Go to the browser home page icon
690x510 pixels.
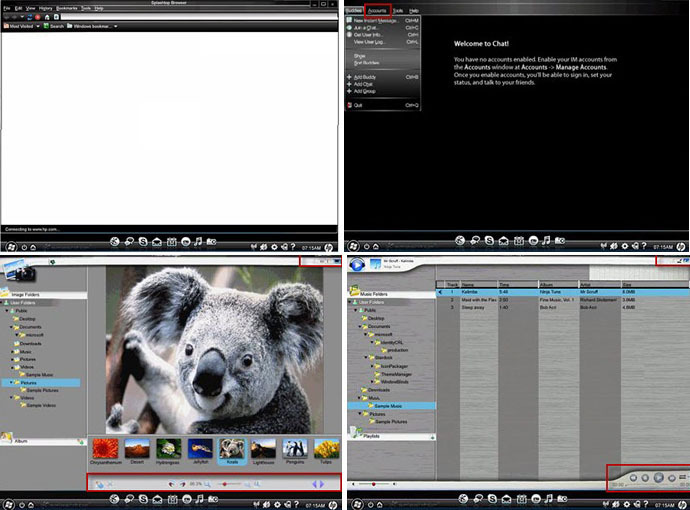47,17
